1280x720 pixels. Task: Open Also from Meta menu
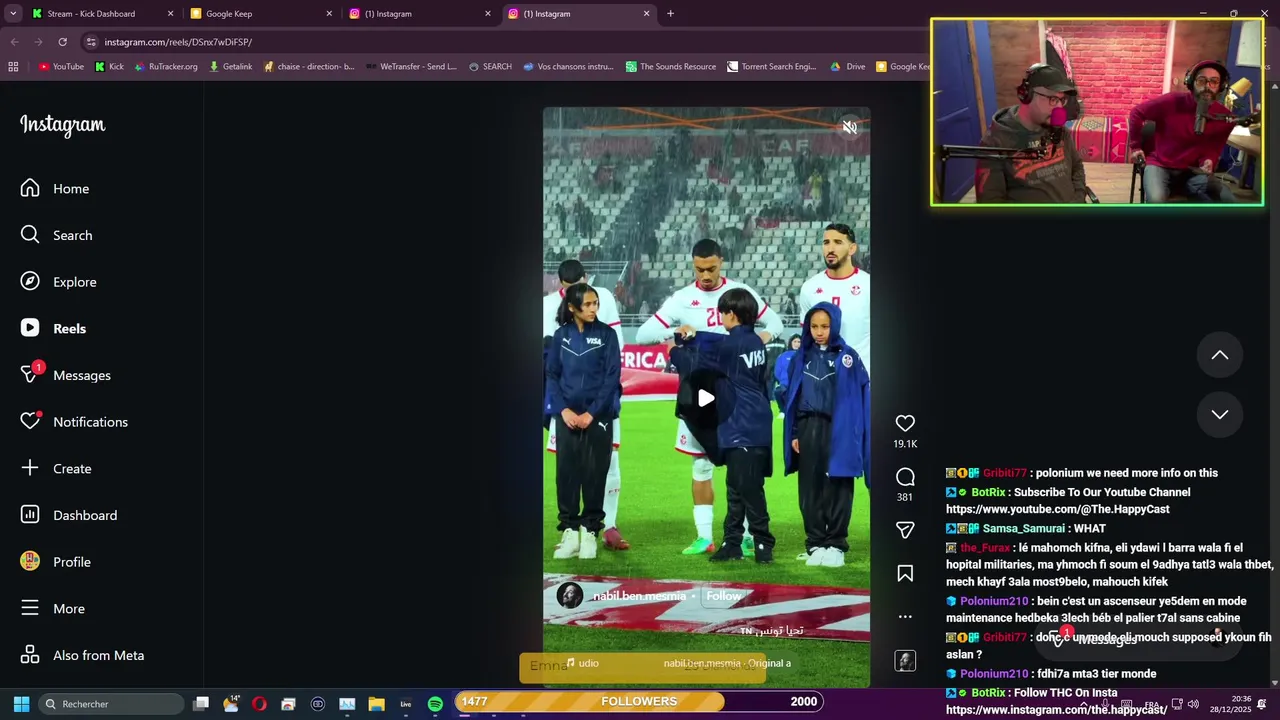83,655
